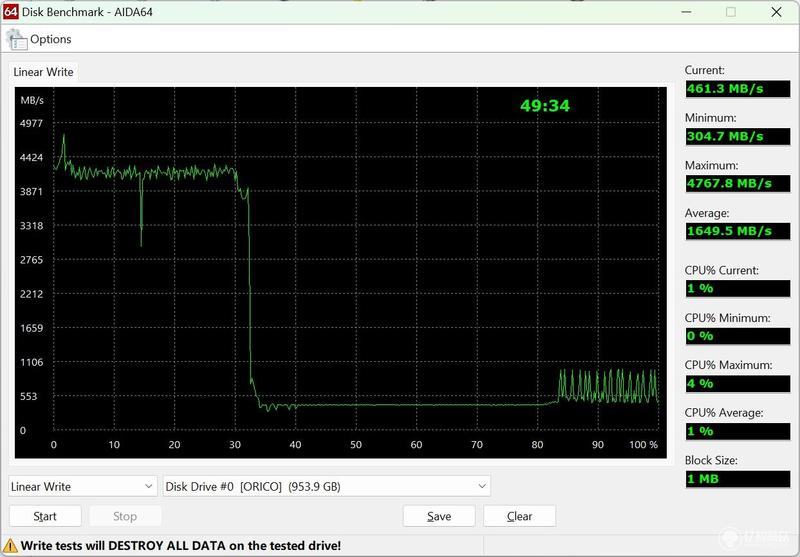Click the Stop button

pos(126,516)
